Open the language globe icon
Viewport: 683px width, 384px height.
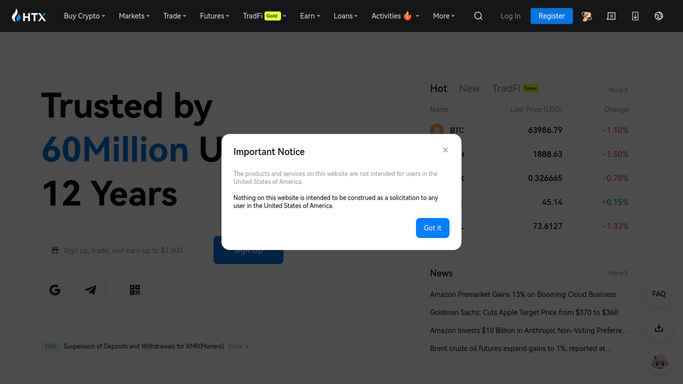click(x=659, y=16)
